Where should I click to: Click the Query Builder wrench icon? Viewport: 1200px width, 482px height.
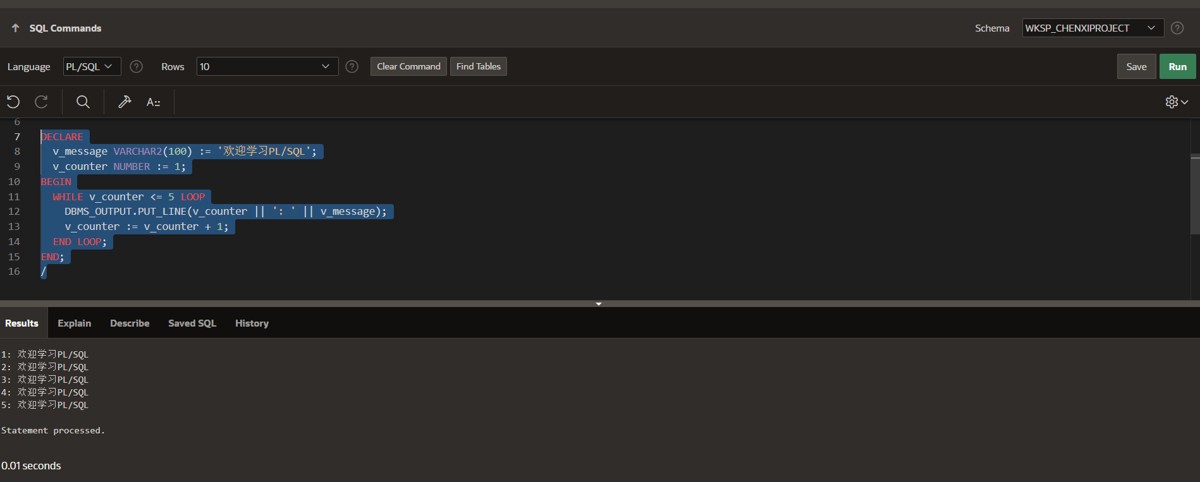(x=125, y=102)
